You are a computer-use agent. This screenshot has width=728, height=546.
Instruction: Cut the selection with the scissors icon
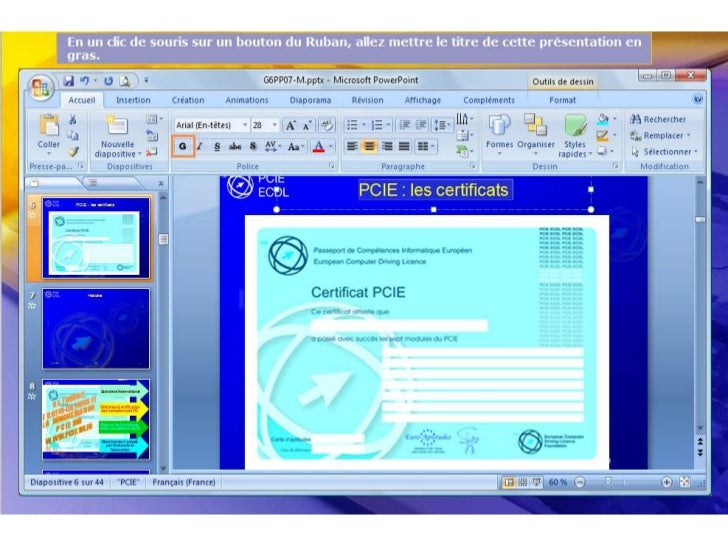[x=72, y=119]
